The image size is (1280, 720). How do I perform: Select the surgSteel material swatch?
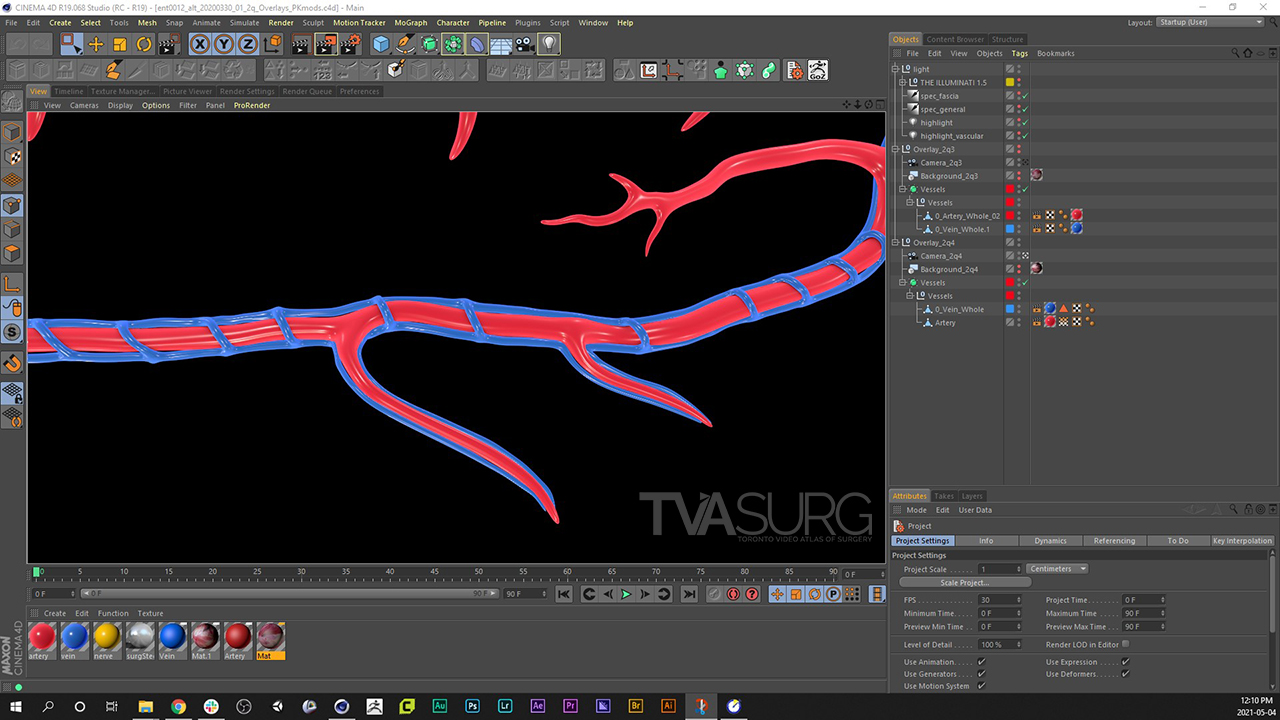point(139,640)
